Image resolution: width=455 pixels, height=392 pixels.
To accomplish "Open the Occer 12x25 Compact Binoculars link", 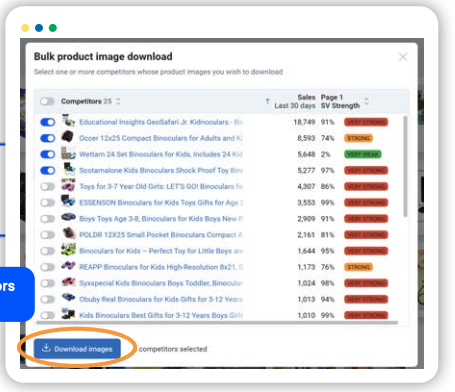I will (161, 138).
